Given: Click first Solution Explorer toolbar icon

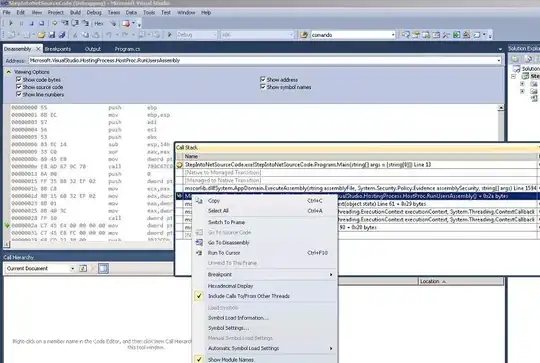Looking at the screenshot, I should 515,59.
